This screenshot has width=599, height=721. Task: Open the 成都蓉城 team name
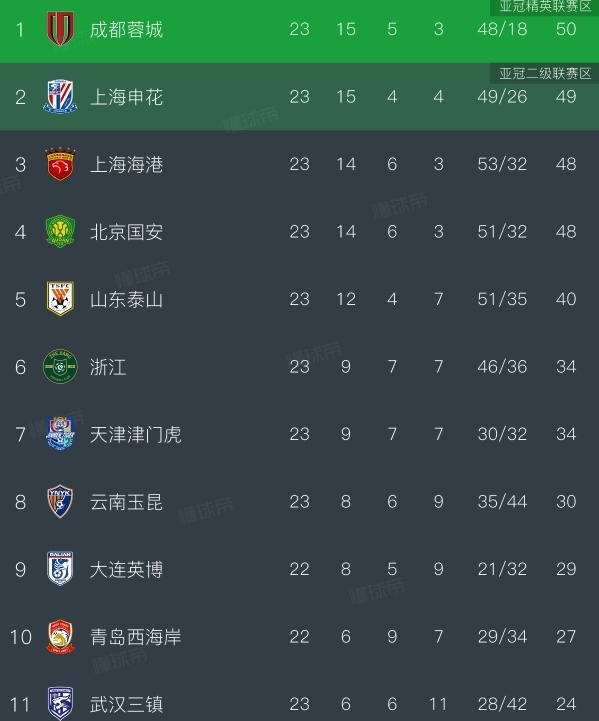[126, 29]
